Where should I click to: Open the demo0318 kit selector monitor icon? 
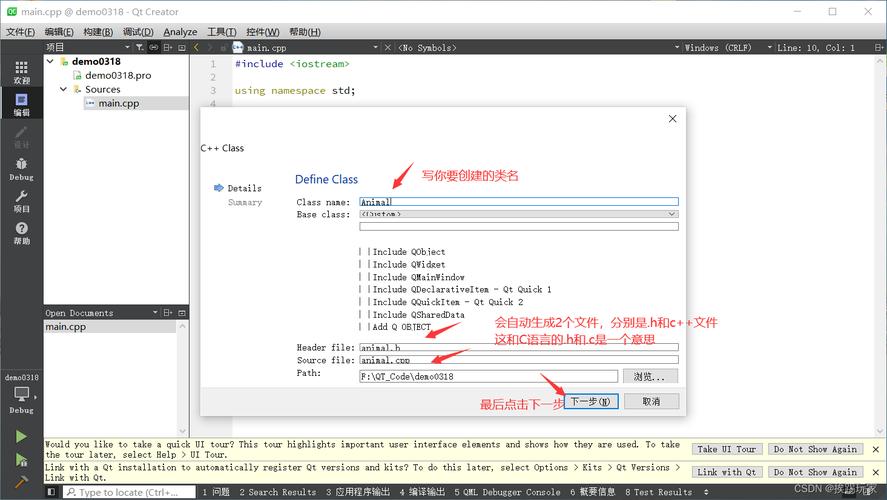tap(21, 394)
